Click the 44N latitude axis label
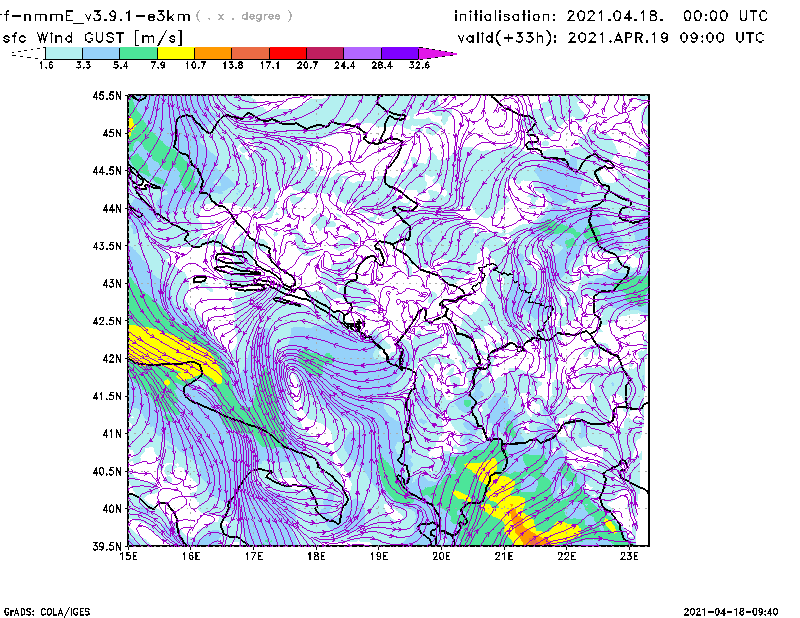The height and width of the screenshot is (618, 800). pyautogui.click(x=112, y=208)
